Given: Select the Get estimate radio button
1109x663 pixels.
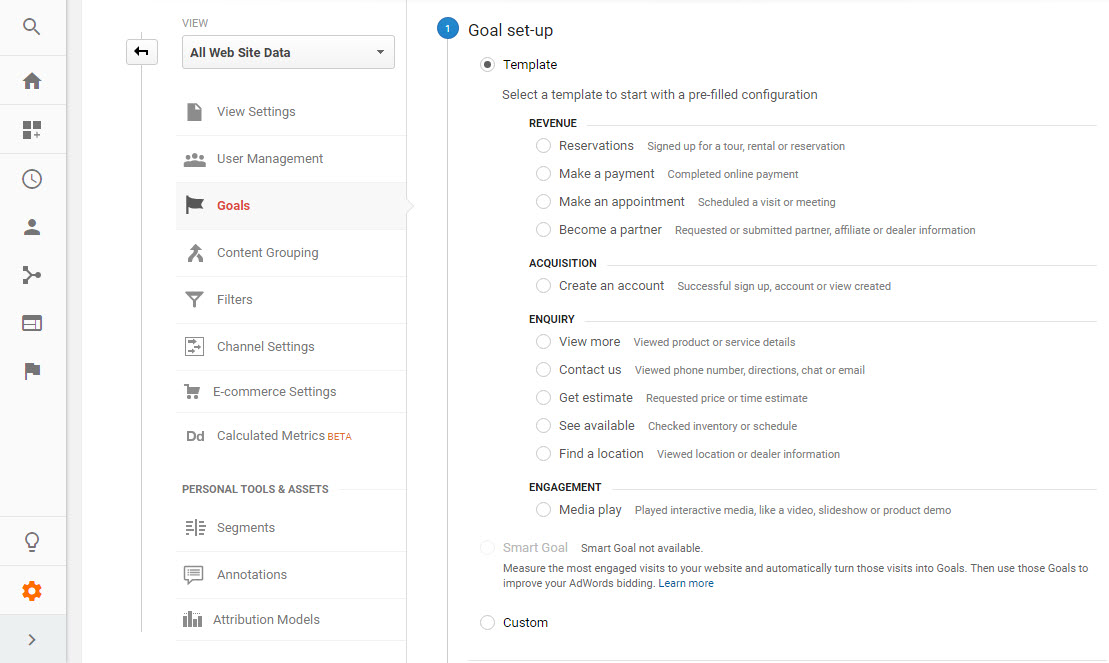Looking at the screenshot, I should (543, 398).
